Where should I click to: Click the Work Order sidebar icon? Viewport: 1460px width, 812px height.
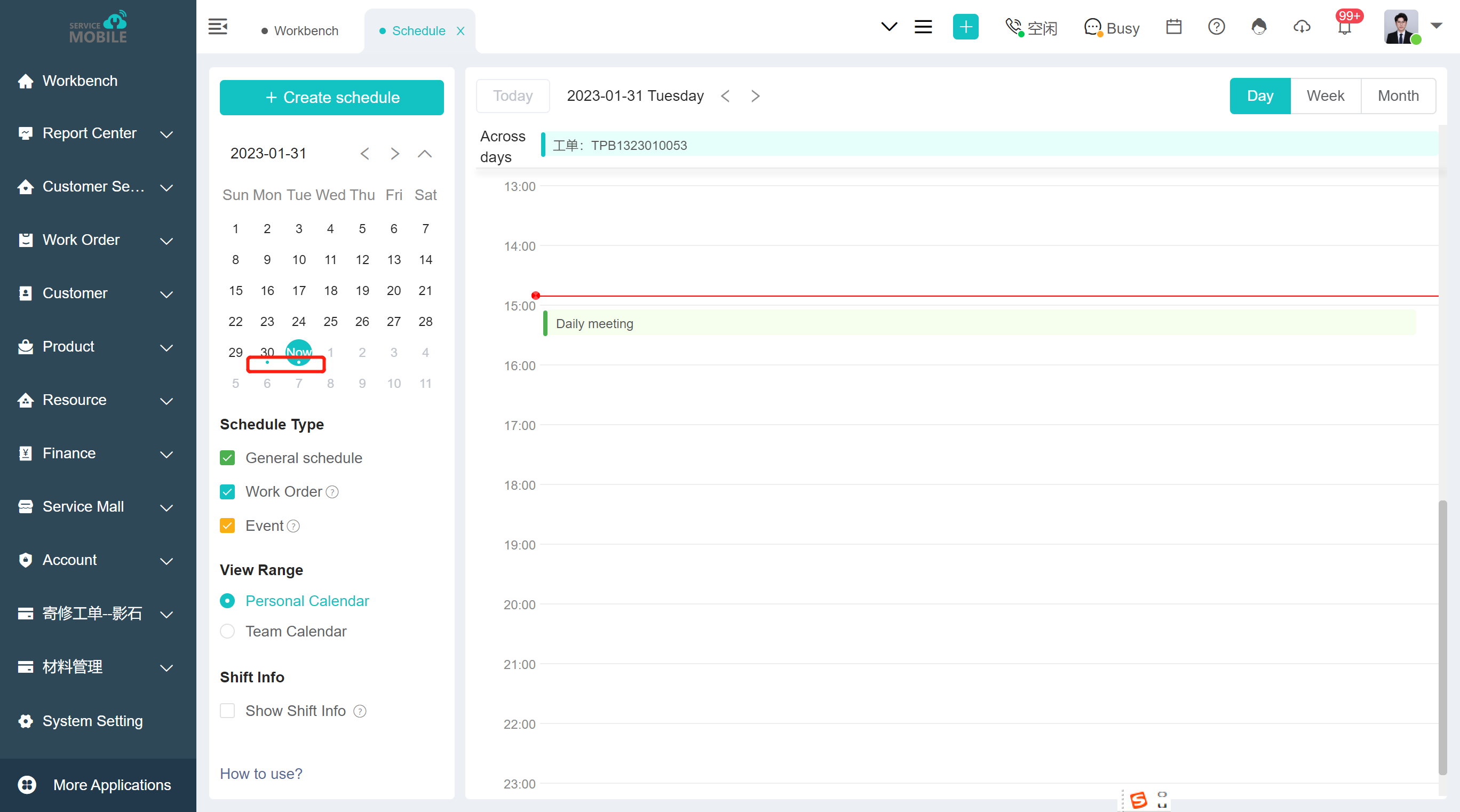pyautogui.click(x=25, y=240)
